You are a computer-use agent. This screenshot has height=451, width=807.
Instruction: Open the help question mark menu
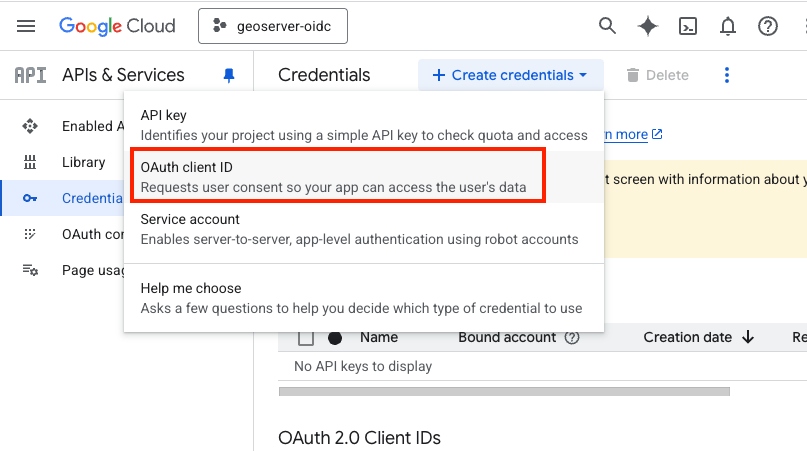pyautogui.click(x=768, y=26)
